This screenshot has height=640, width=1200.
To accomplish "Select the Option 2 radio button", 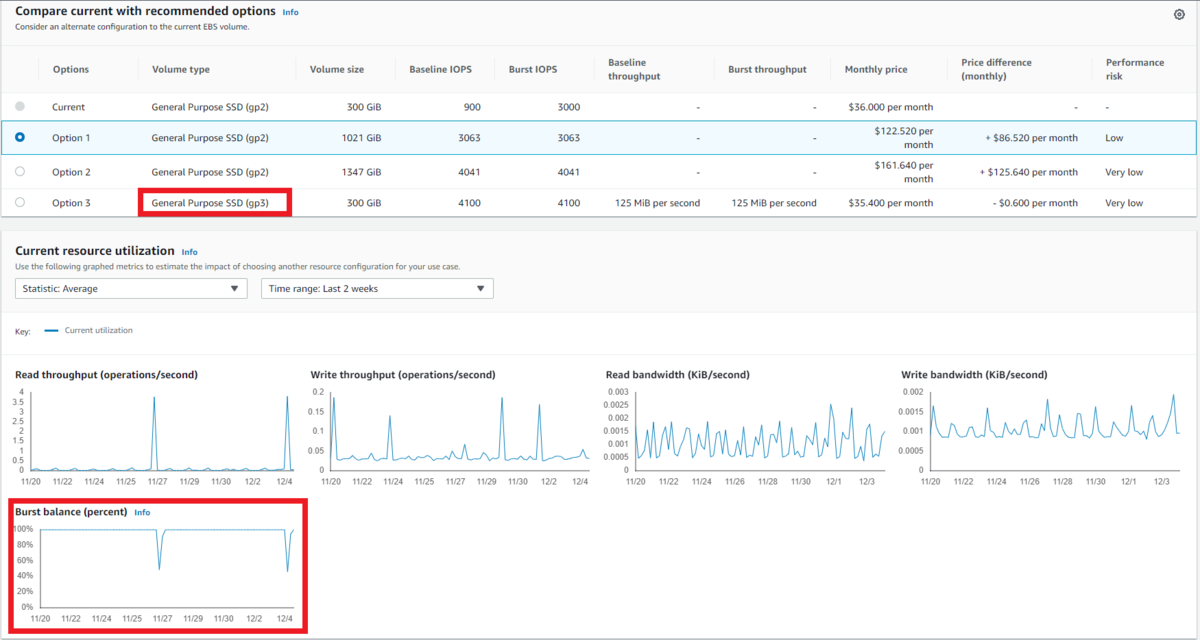I will point(20,172).
